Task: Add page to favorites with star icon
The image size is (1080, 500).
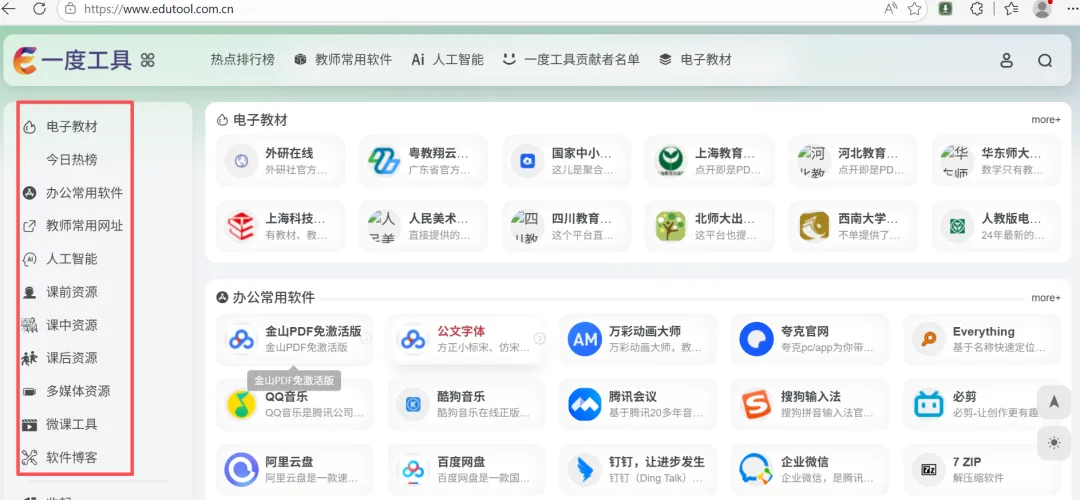Action: tap(915, 9)
